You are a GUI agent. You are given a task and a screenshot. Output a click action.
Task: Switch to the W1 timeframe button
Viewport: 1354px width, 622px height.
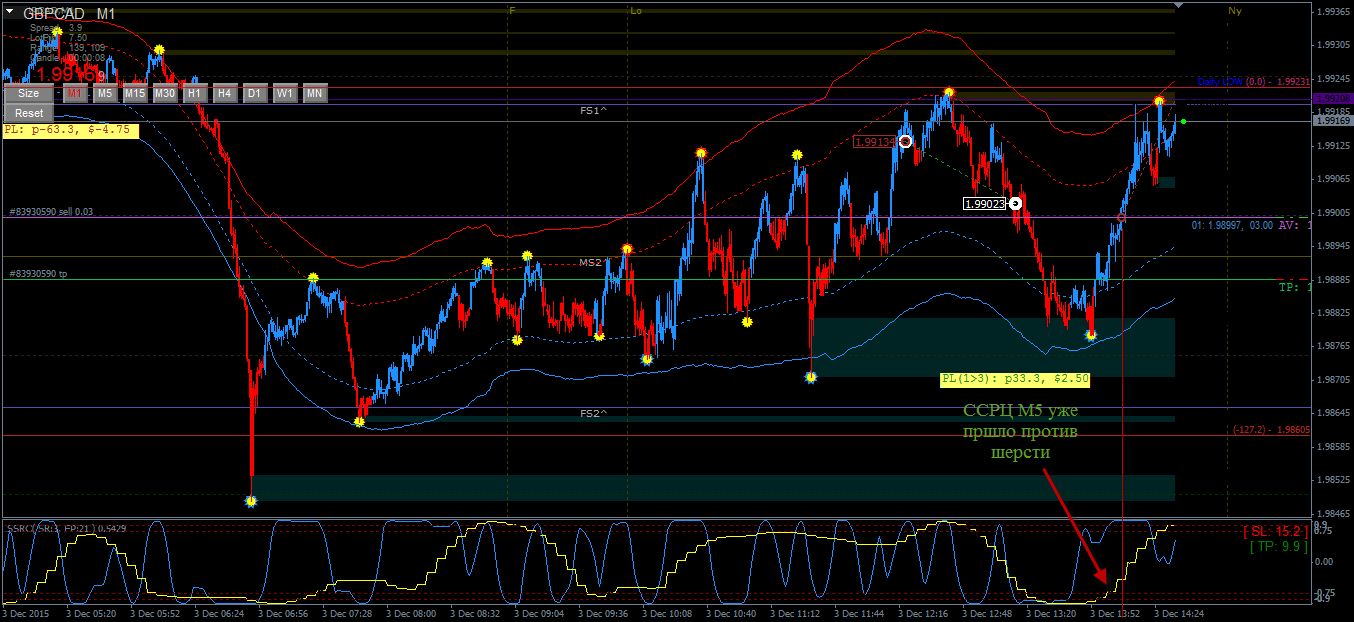tap(285, 93)
